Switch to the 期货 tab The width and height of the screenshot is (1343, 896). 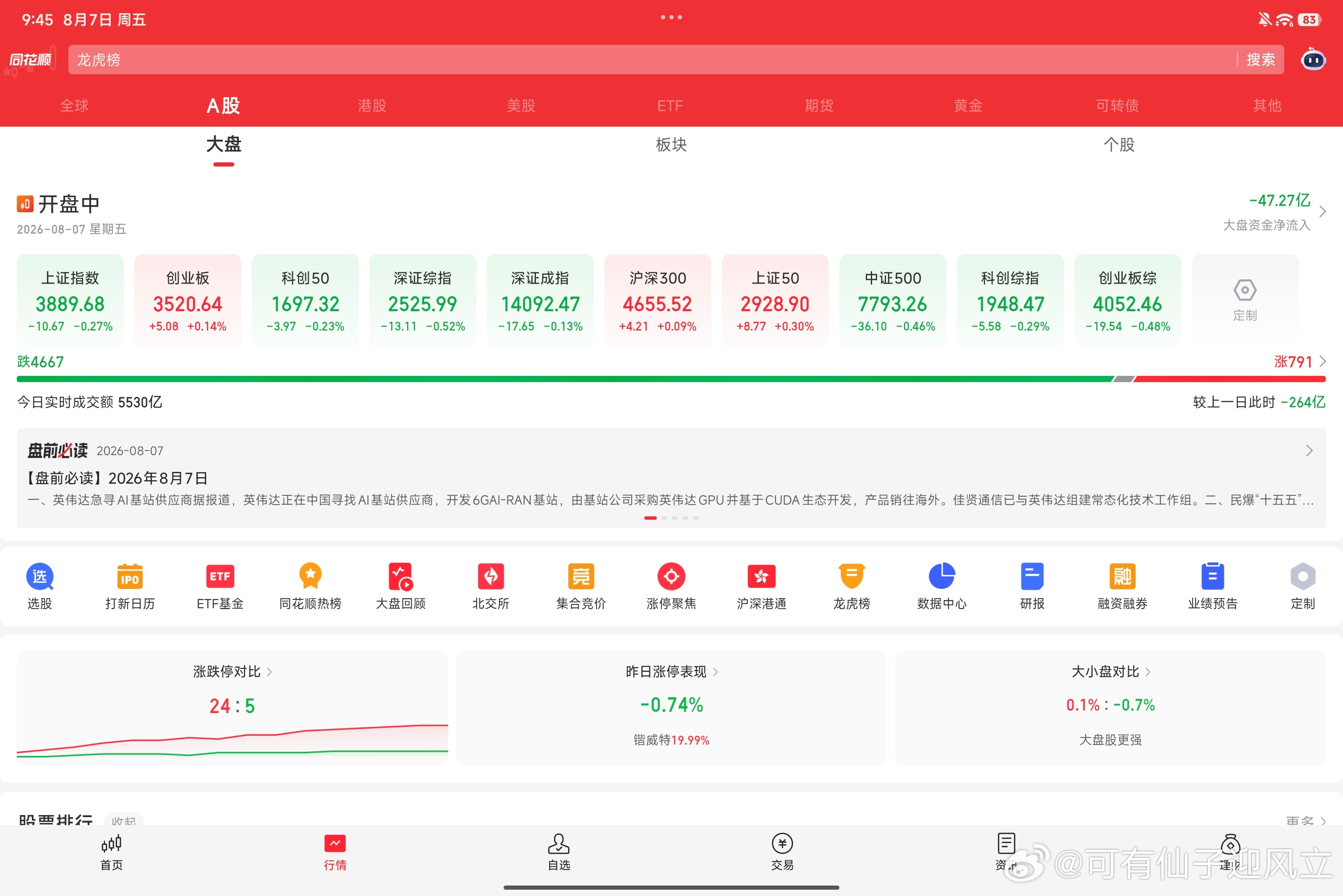(819, 106)
